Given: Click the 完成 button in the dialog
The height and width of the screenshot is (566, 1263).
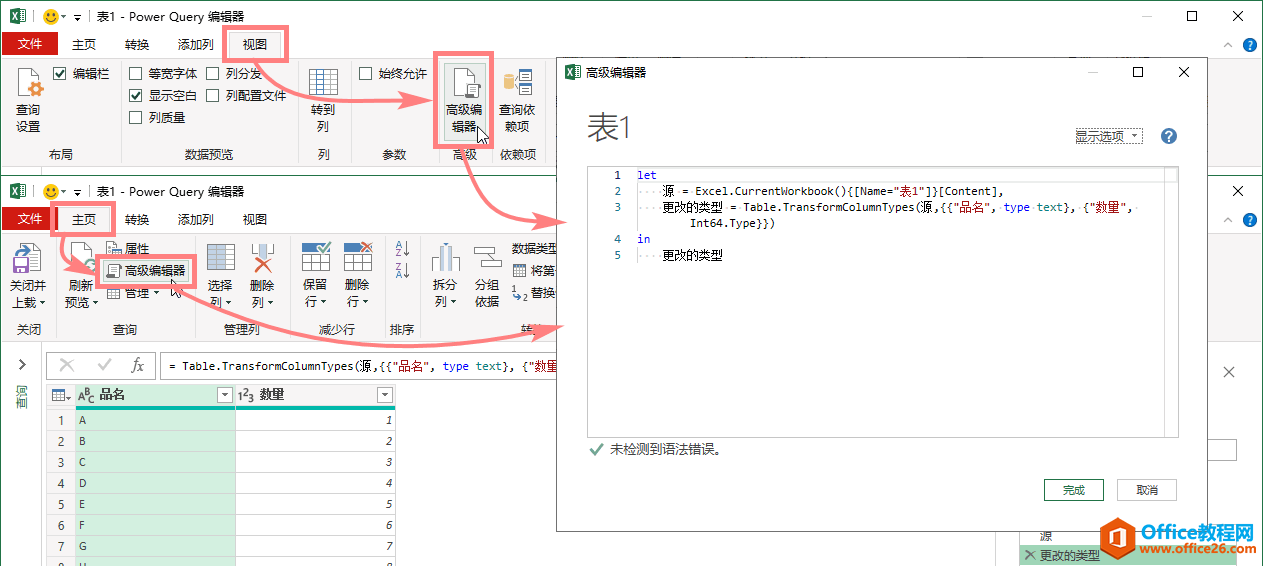Looking at the screenshot, I should (1074, 490).
